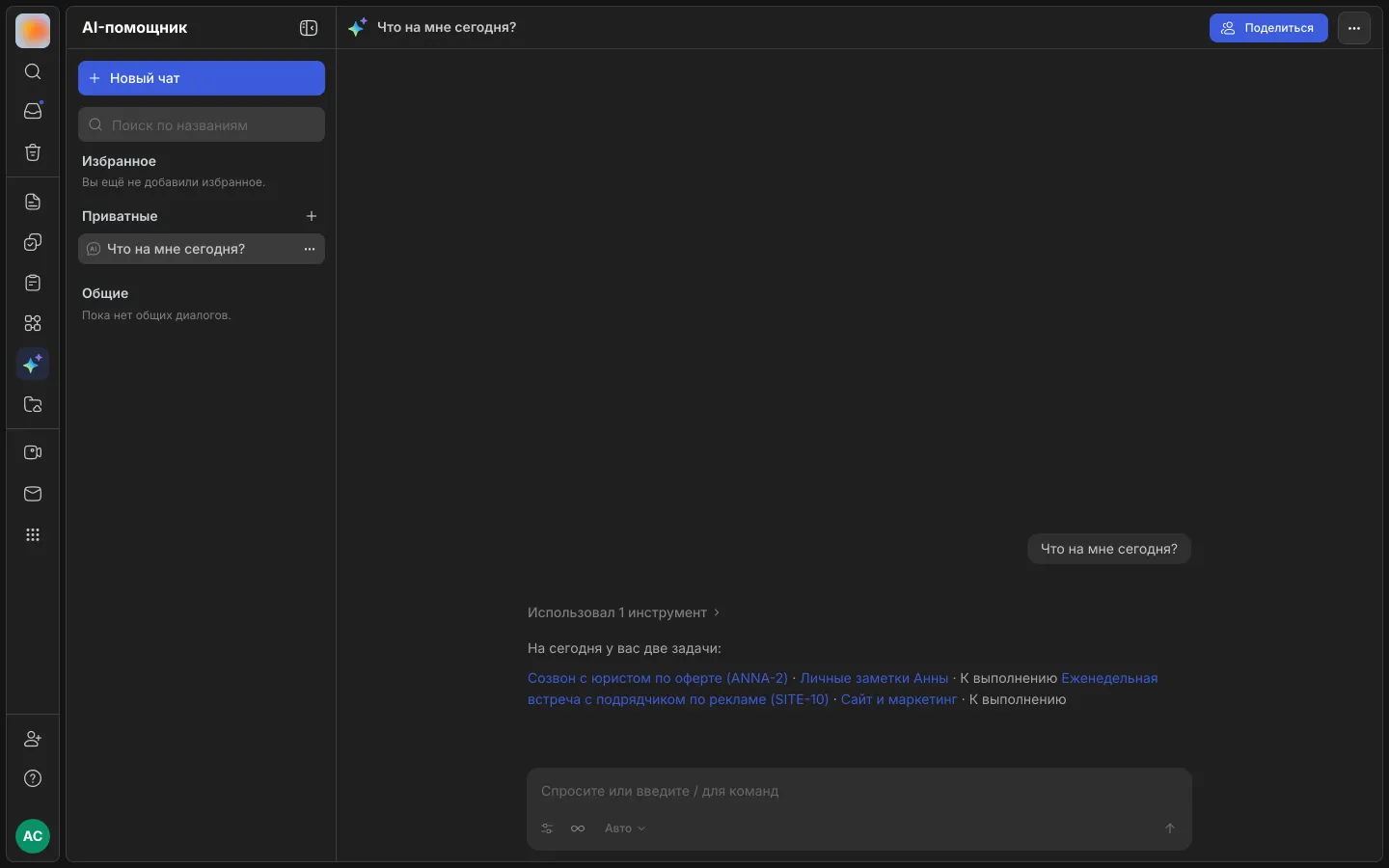Open link 'Сайт и маркетинг'
The image size is (1389, 868).
899,699
